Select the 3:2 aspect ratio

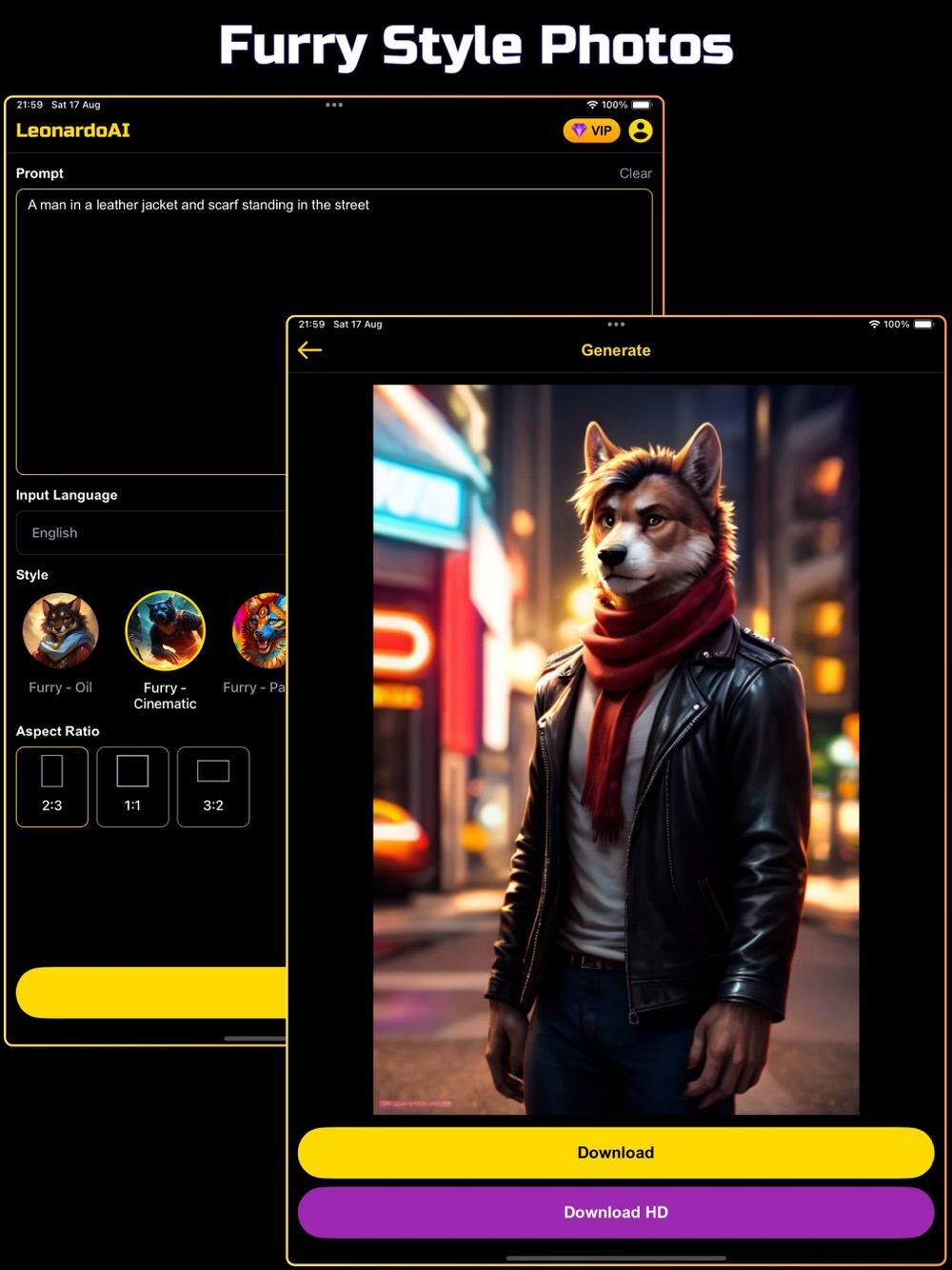point(213,786)
